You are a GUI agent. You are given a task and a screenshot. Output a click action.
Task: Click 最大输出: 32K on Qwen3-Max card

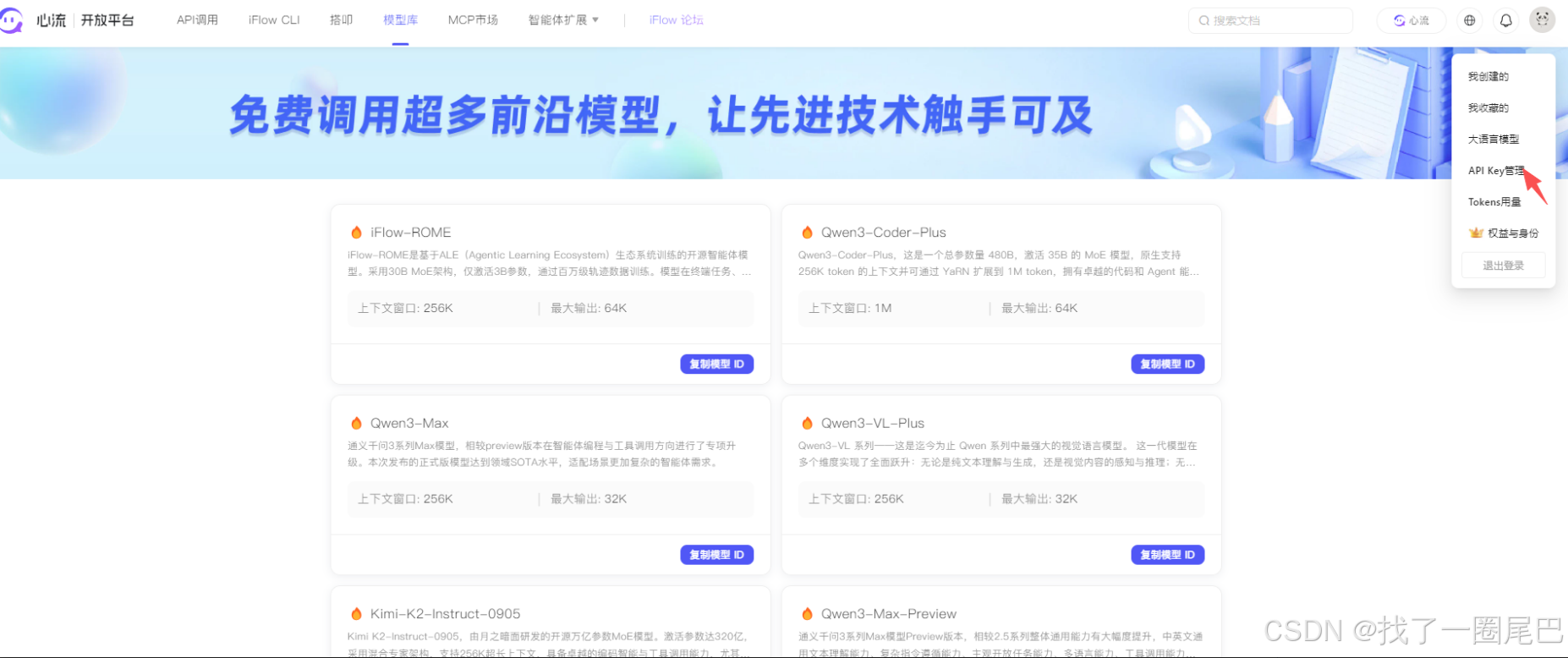pyautogui.click(x=589, y=499)
